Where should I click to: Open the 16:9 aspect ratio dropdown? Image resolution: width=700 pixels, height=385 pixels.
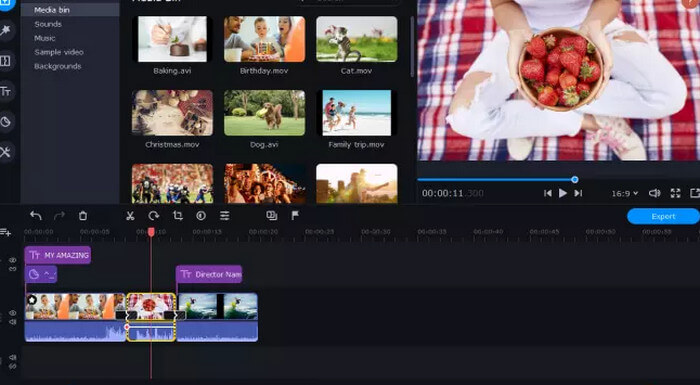pyautogui.click(x=625, y=193)
